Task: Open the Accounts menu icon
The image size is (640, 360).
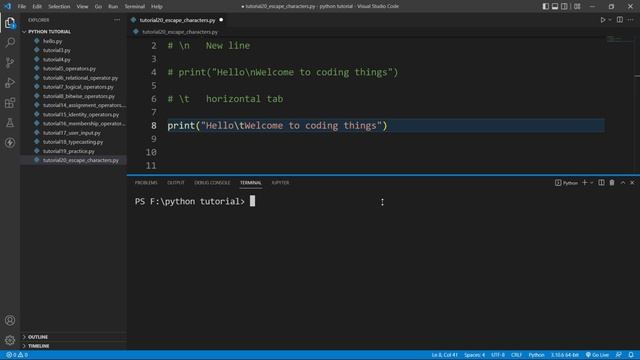Action: coord(10,320)
